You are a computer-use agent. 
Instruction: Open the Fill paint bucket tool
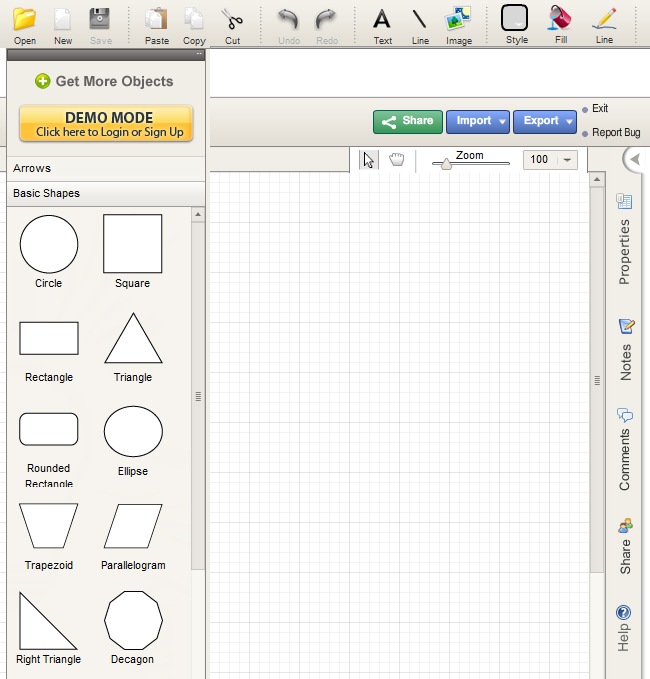tap(561, 20)
